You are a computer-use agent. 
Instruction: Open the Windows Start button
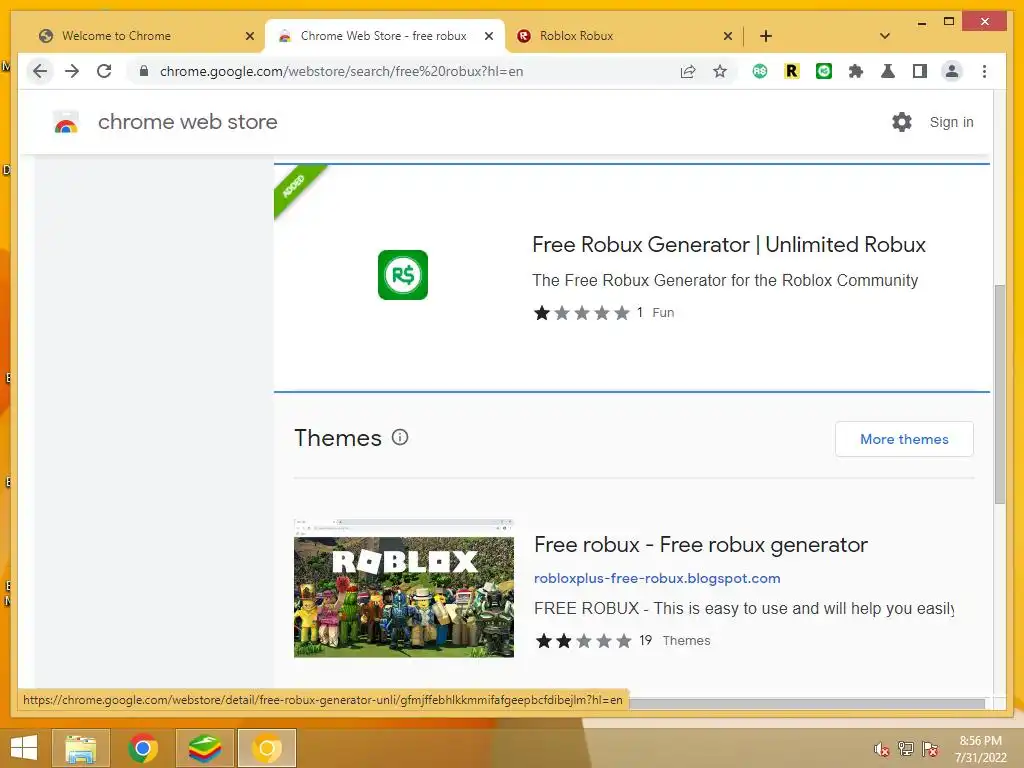coord(24,748)
